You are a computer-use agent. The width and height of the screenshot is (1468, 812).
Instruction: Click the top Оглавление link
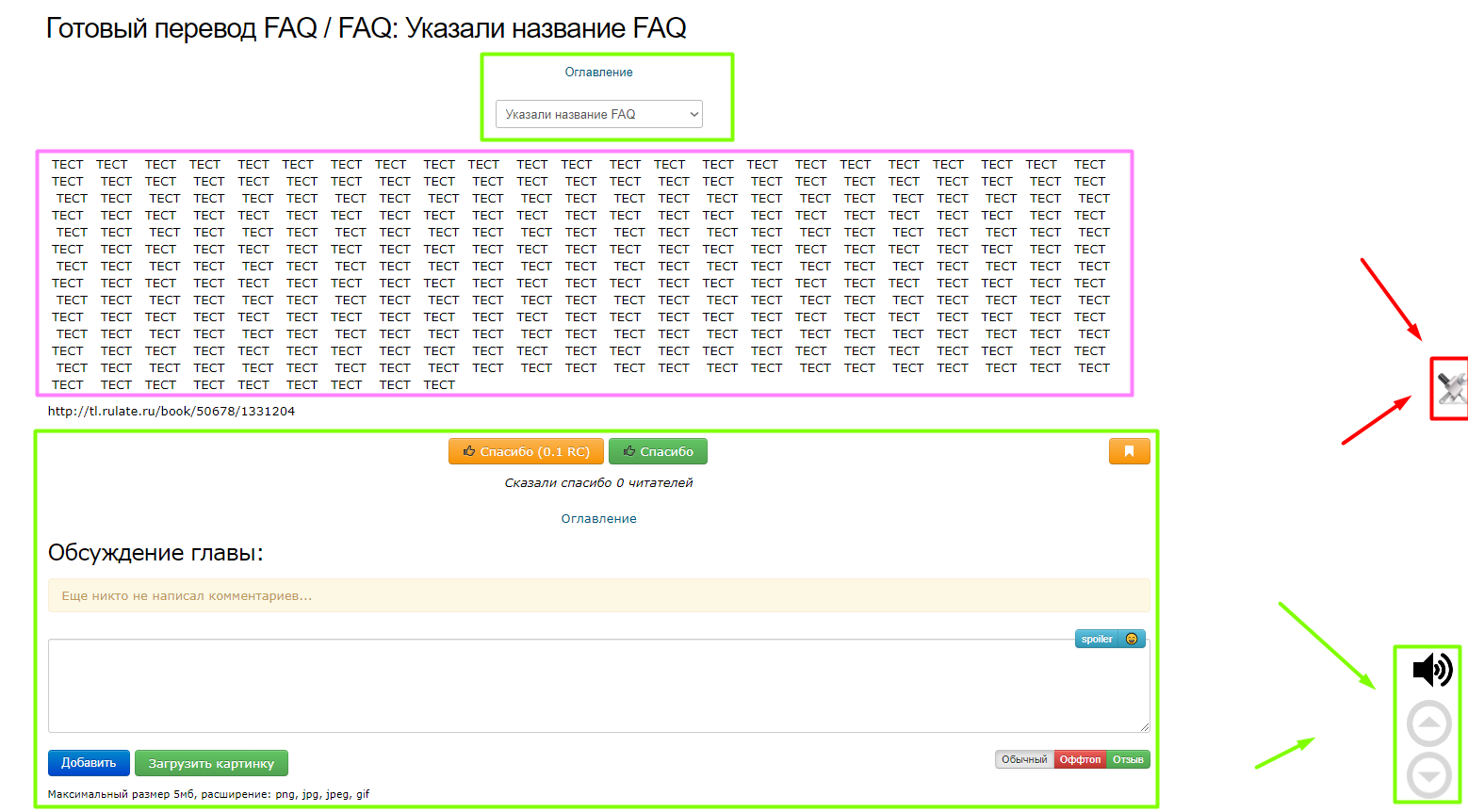(x=598, y=73)
